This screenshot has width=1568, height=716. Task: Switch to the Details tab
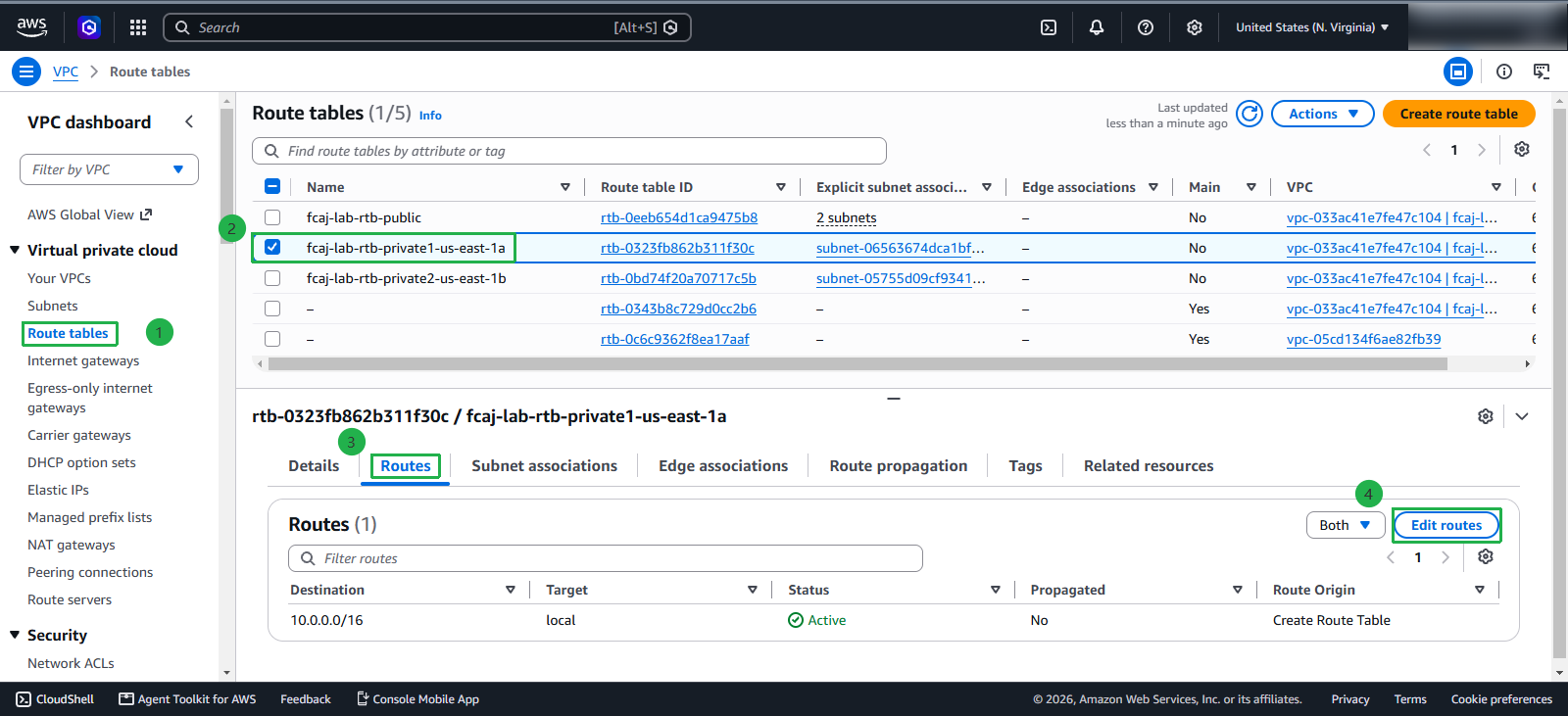(314, 466)
